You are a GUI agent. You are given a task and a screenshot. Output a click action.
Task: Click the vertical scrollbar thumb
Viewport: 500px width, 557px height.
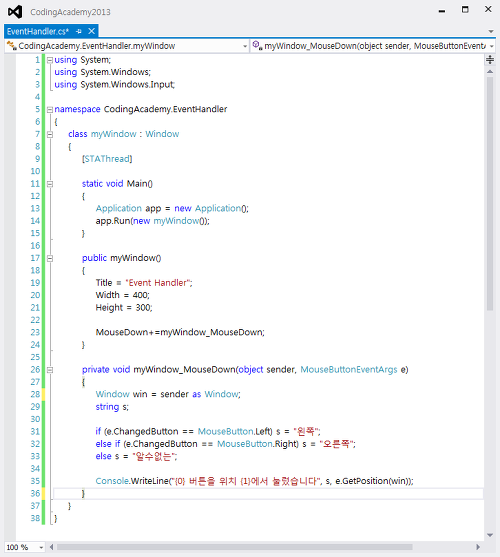pos(490,194)
